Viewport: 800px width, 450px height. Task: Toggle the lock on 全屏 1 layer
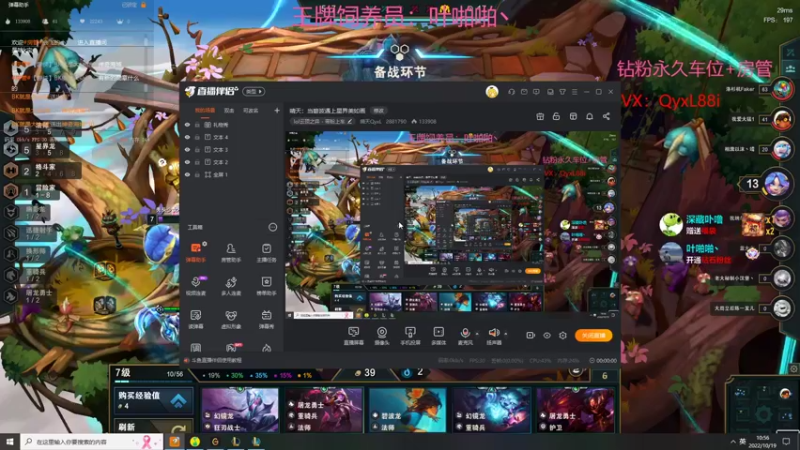[x=197, y=174]
